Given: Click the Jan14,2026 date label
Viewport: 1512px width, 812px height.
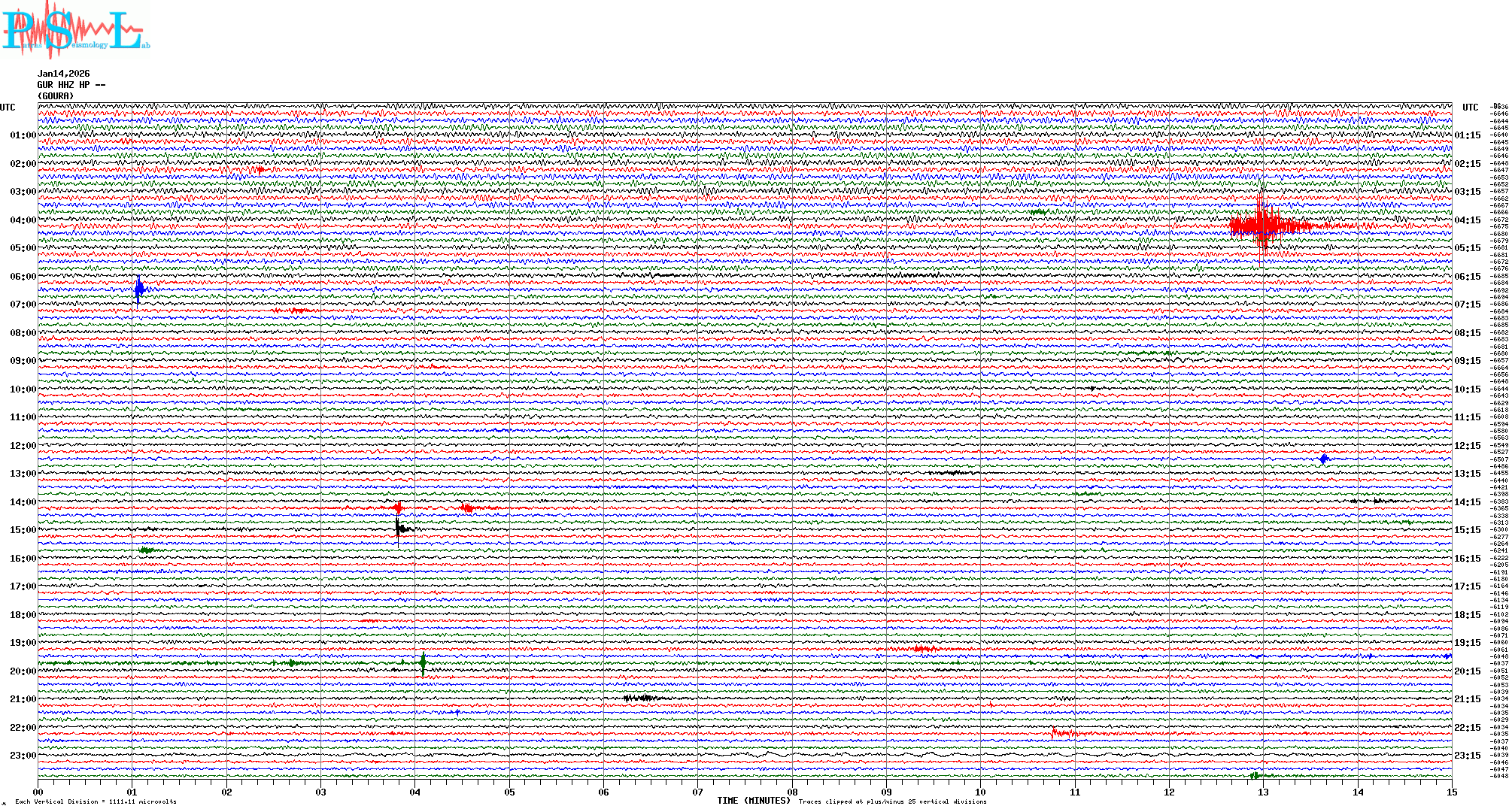Looking at the screenshot, I should click(x=64, y=74).
